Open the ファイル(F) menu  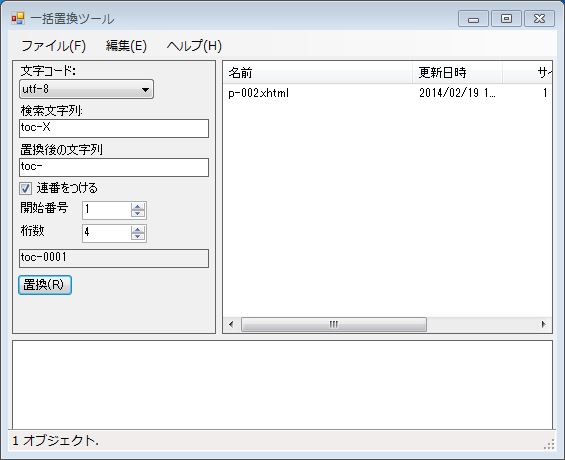53,46
